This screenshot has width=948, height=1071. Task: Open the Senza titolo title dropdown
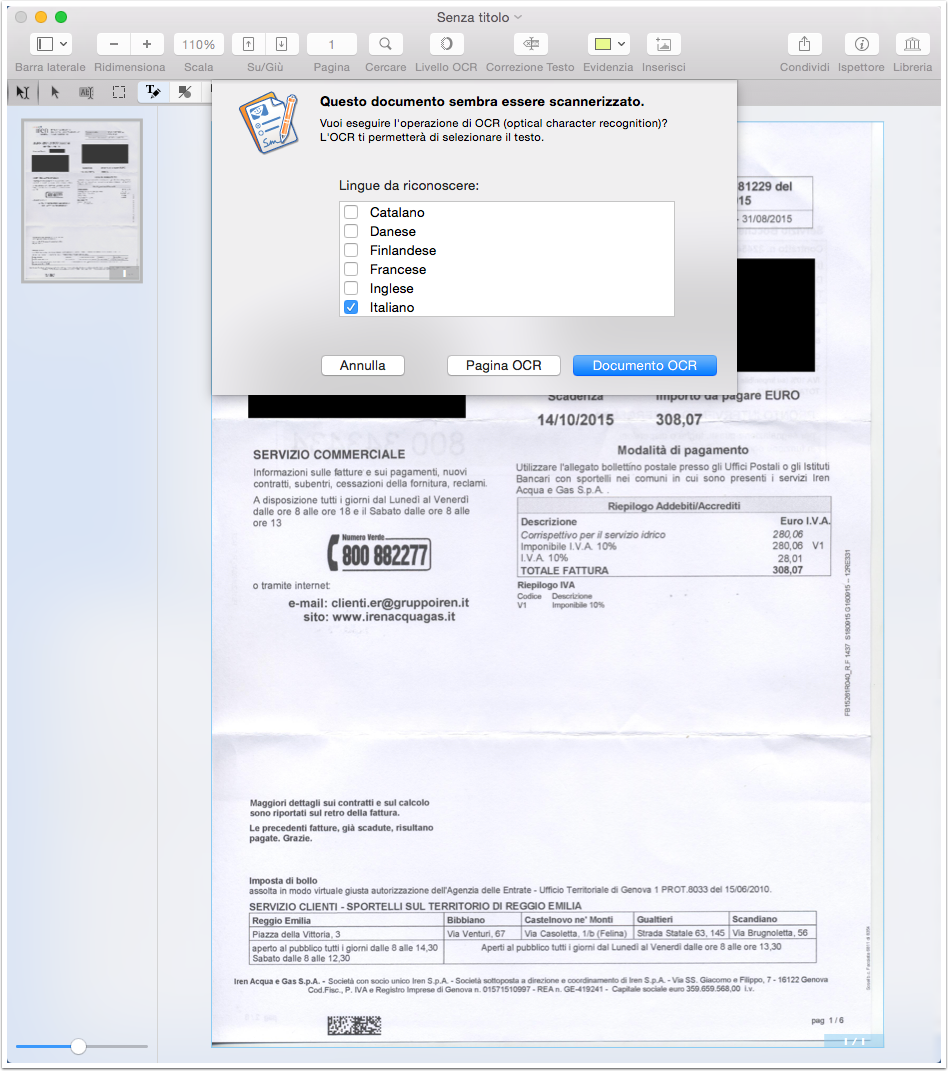click(x=518, y=17)
